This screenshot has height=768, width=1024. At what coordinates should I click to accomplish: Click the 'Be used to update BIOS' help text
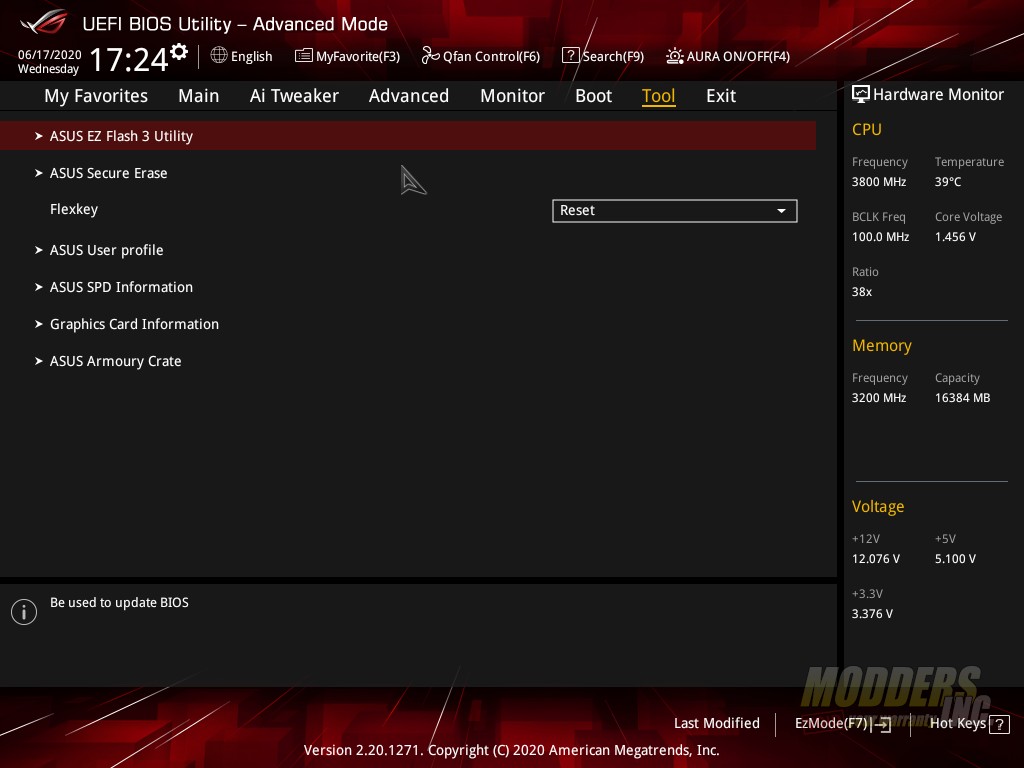120,603
